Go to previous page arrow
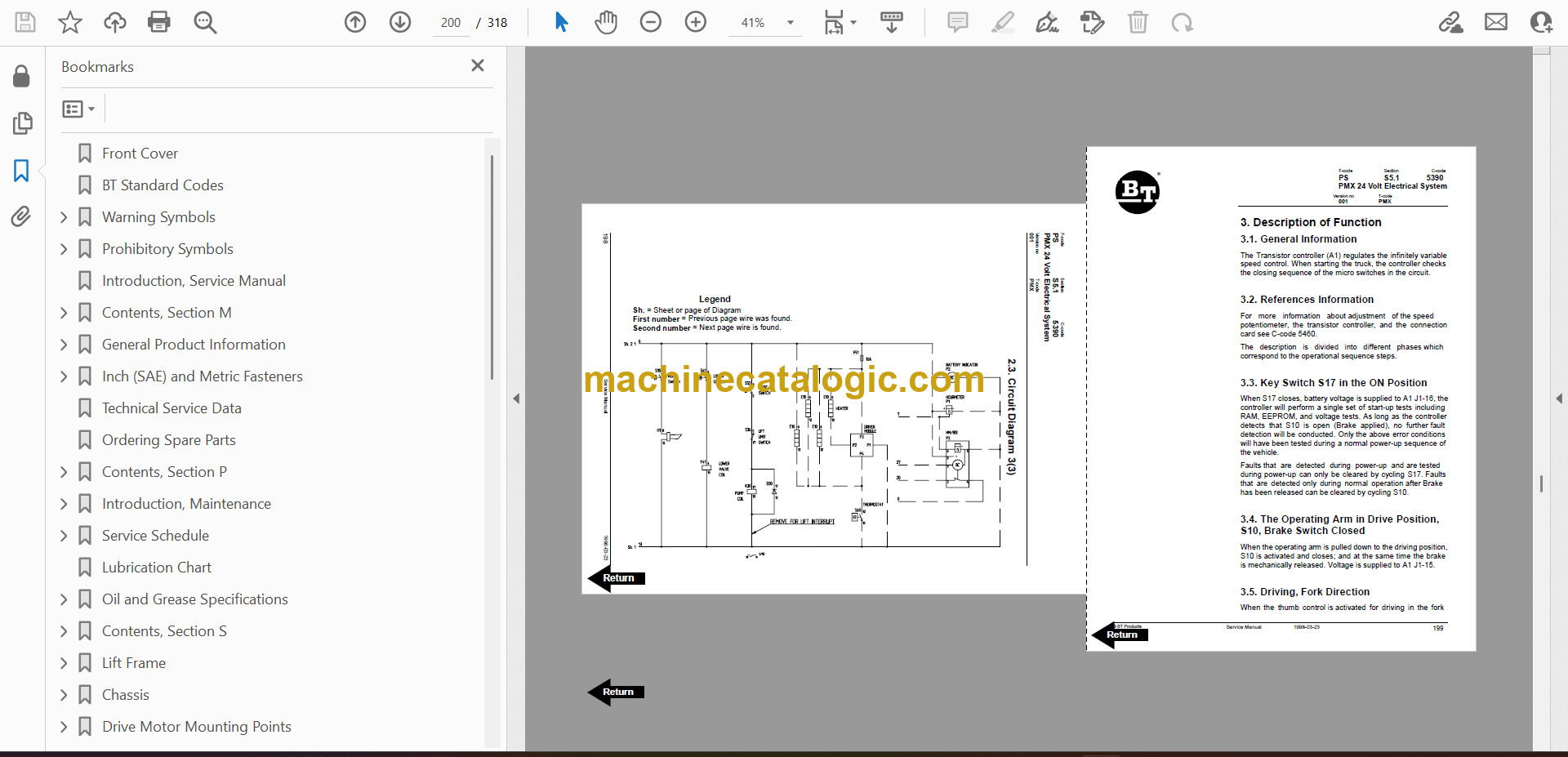 coord(355,22)
